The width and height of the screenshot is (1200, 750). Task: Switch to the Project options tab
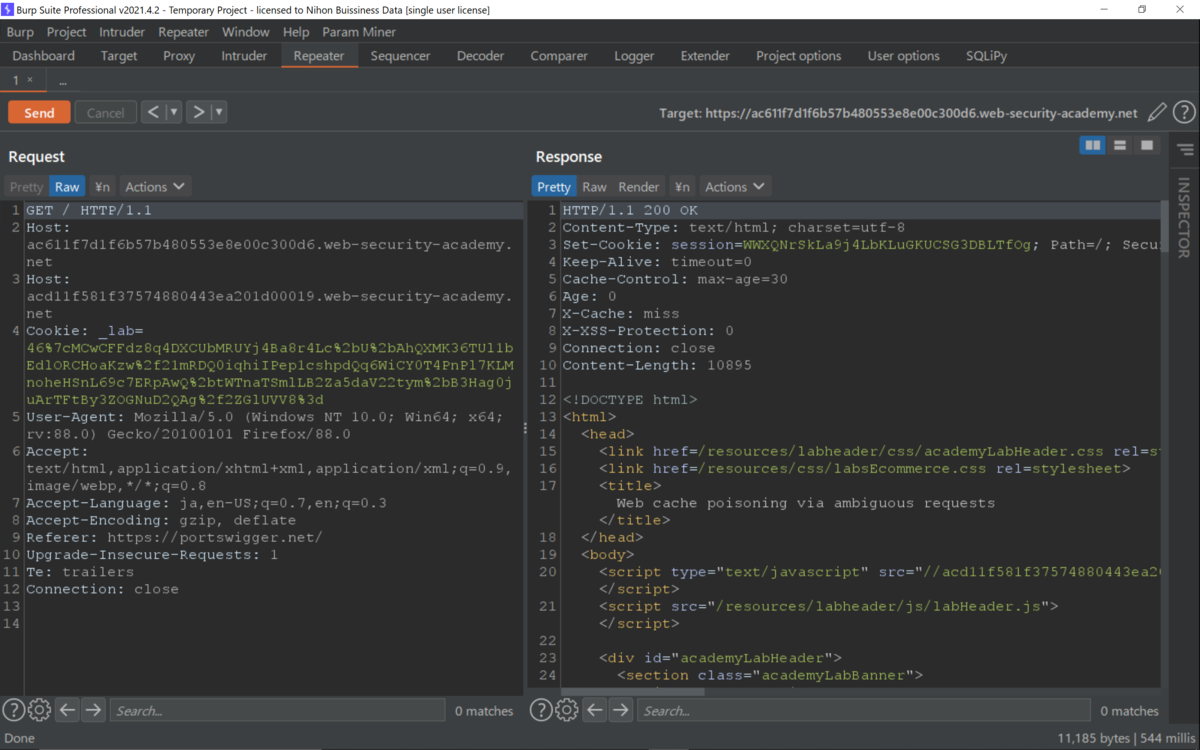click(799, 56)
